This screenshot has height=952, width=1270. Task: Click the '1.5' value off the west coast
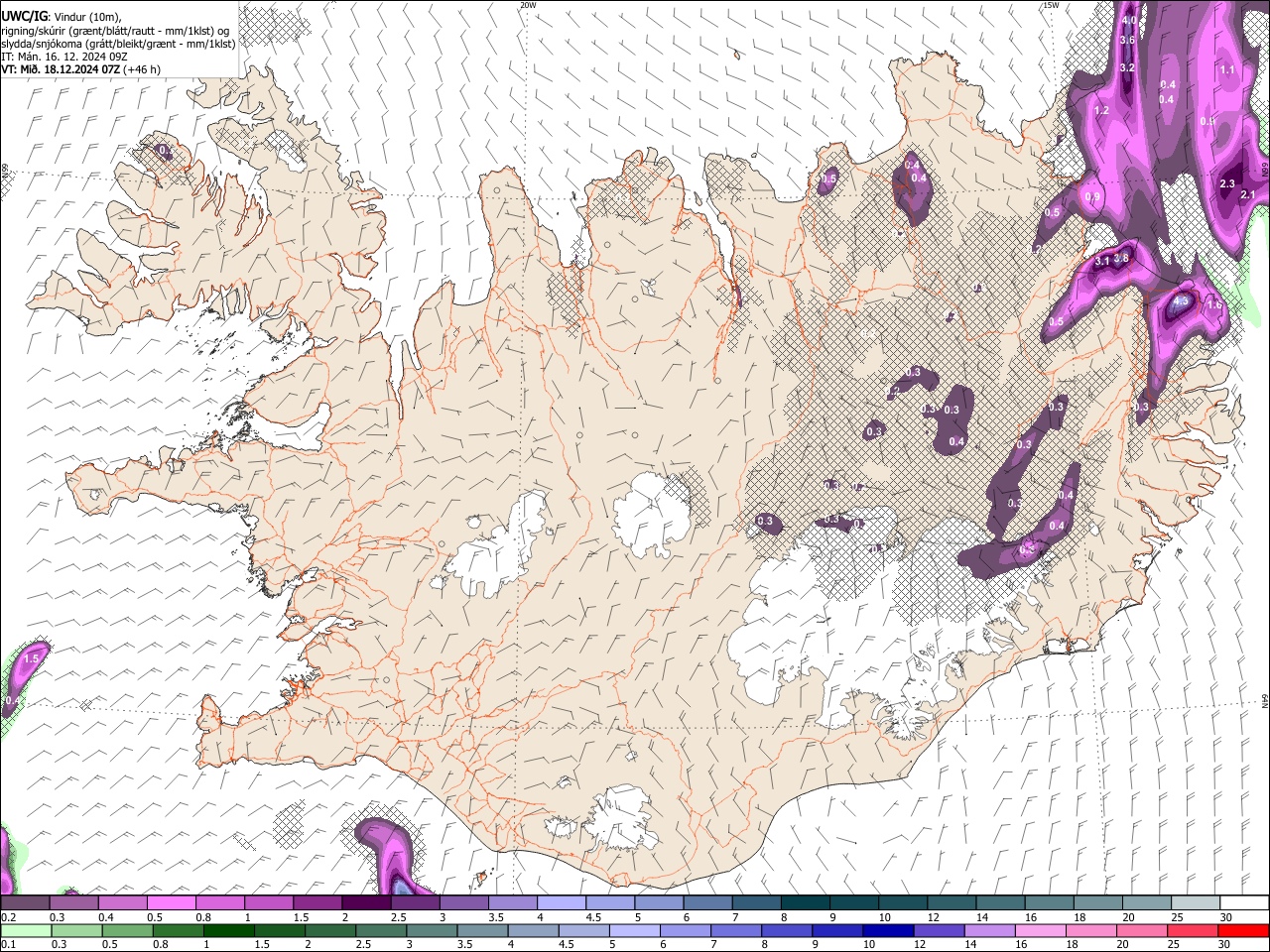pyautogui.click(x=31, y=658)
